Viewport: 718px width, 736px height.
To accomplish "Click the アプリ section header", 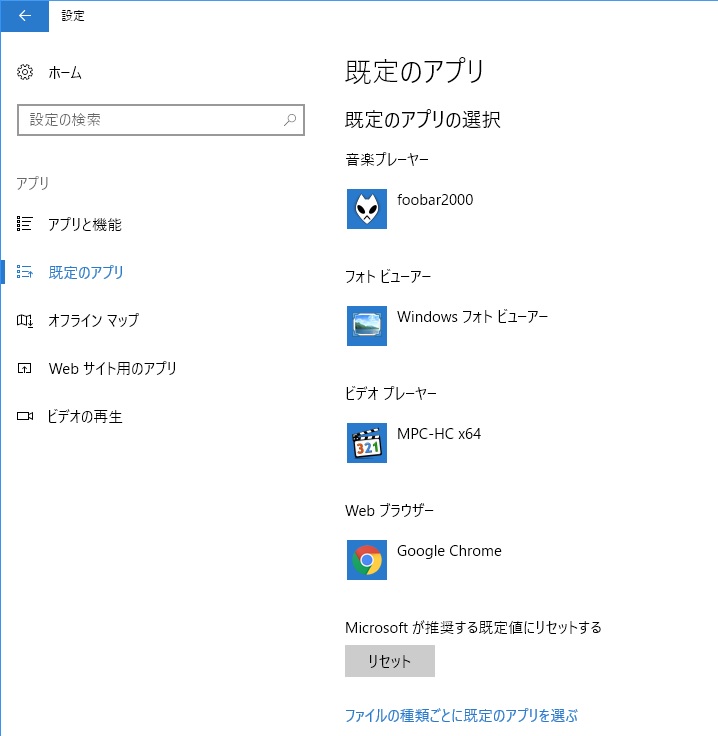I will 32,183.
